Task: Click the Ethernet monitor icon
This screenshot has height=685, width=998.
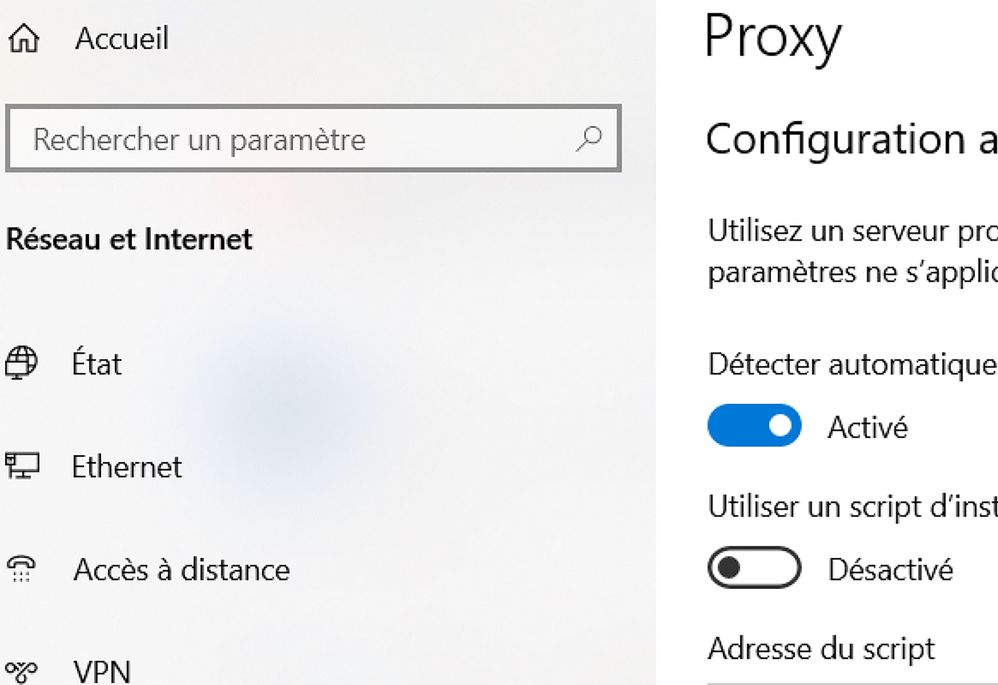Action: pyautogui.click(x=20, y=466)
